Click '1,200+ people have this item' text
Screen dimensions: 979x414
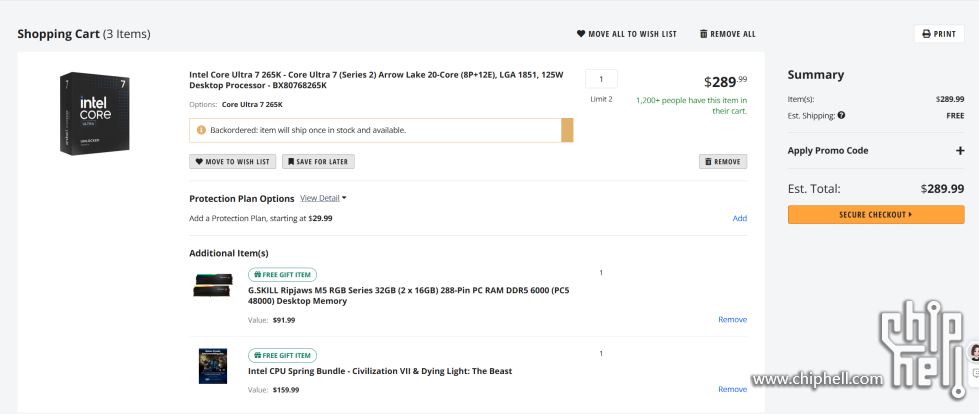pos(691,106)
